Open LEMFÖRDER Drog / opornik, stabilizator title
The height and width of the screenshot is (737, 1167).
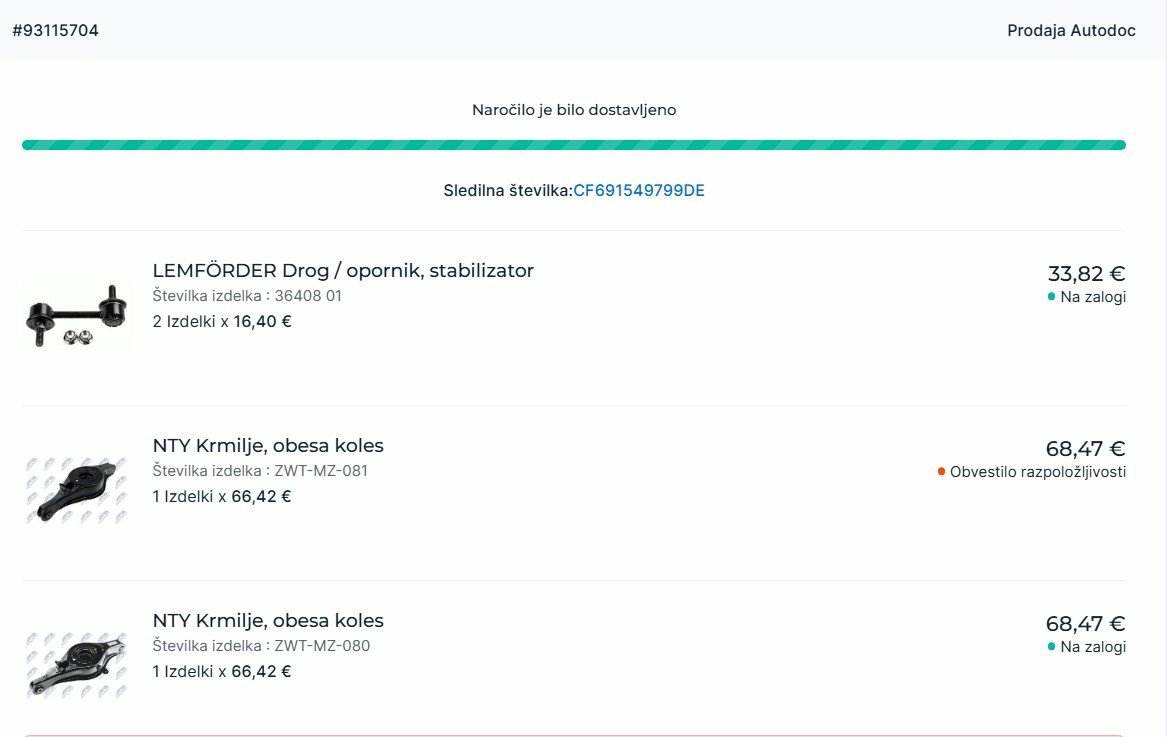coord(343,270)
